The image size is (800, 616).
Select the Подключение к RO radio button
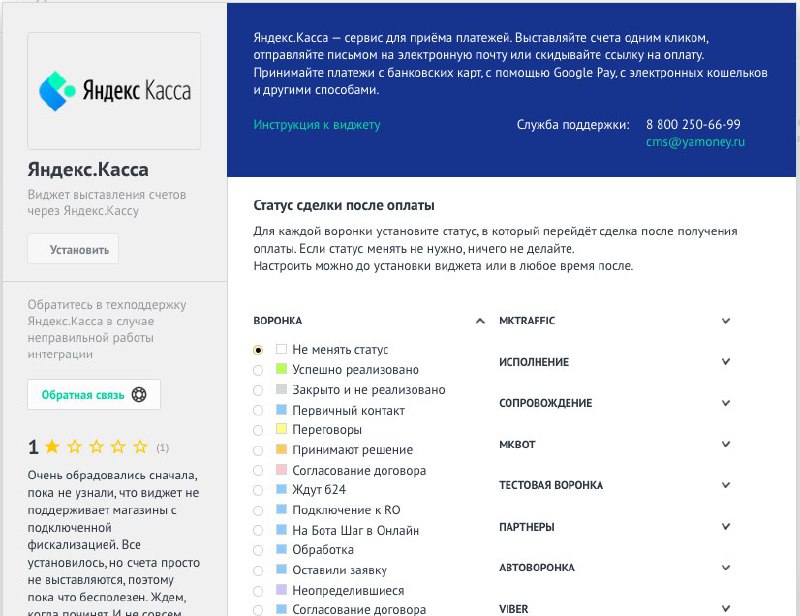(x=258, y=510)
